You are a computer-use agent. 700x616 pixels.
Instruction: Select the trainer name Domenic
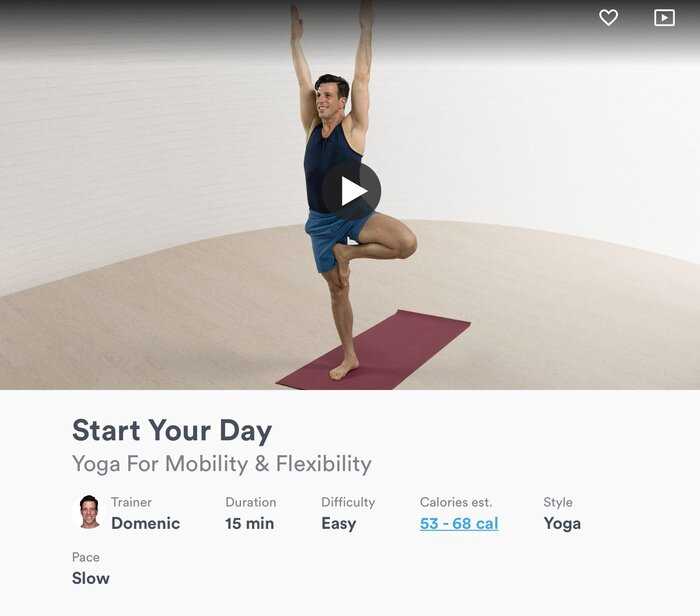coord(146,523)
